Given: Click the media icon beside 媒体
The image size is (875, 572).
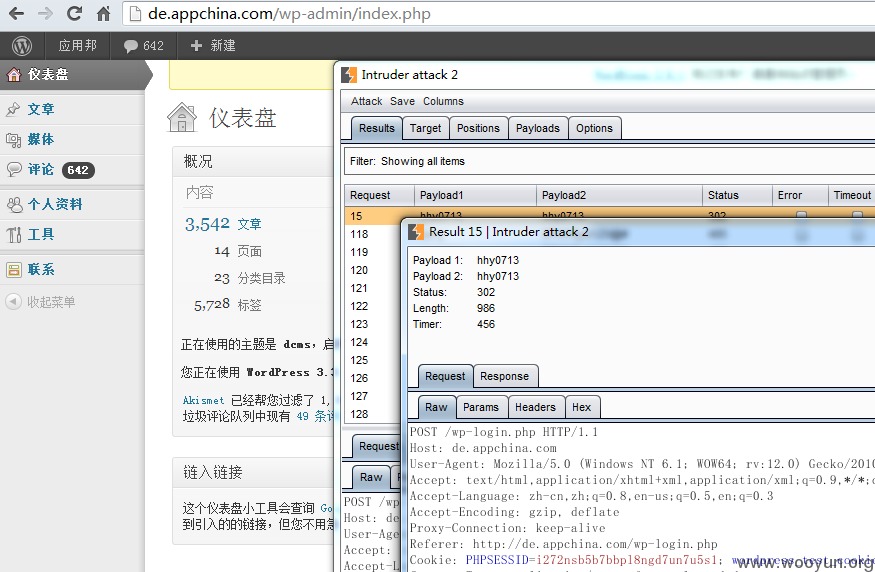Looking at the screenshot, I should [13, 140].
